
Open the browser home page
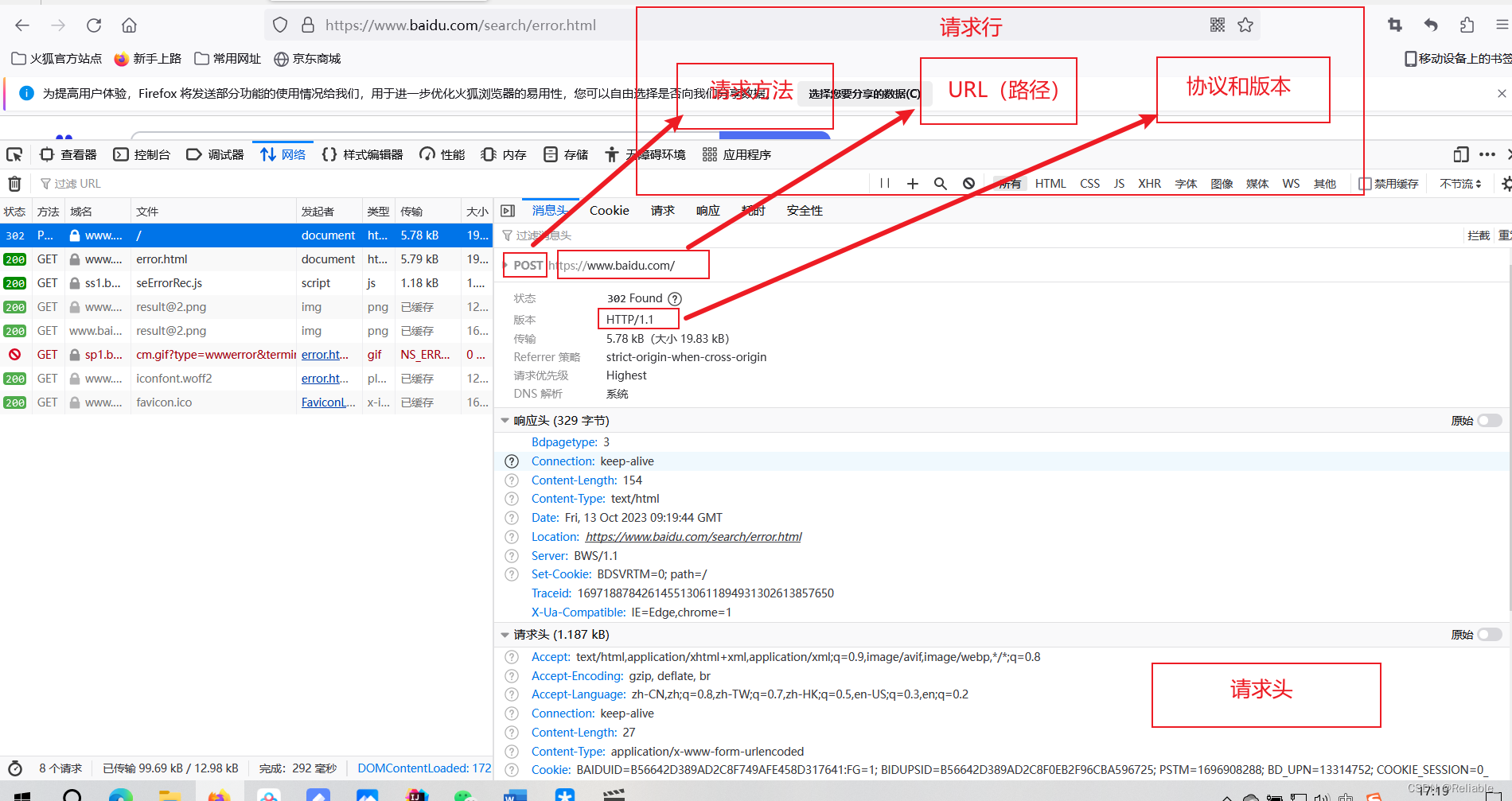[x=129, y=25]
